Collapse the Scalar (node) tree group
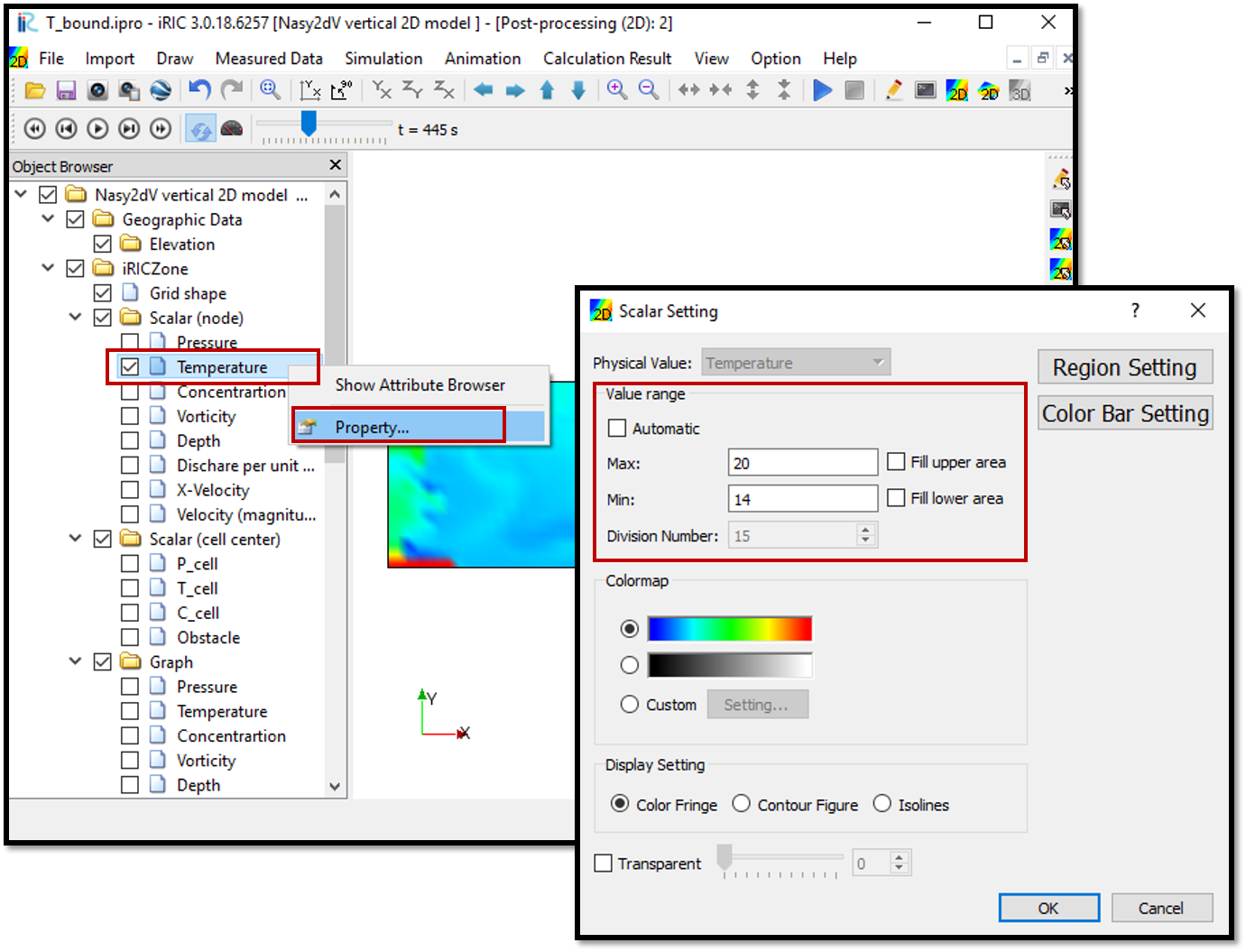The height and width of the screenshot is (952, 1246). coord(76,318)
